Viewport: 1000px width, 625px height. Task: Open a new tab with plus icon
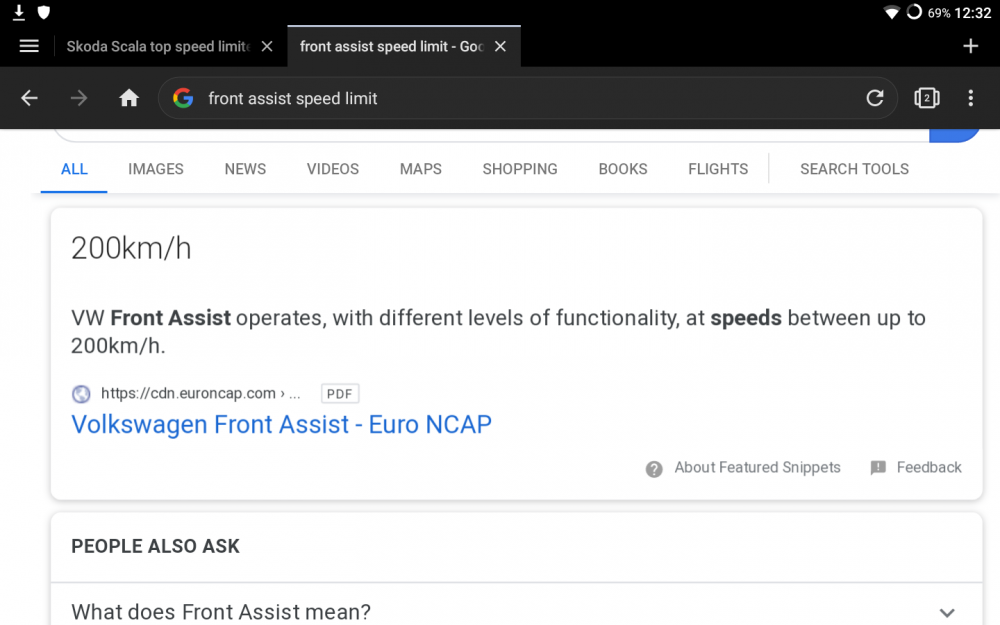pyautogui.click(x=971, y=46)
